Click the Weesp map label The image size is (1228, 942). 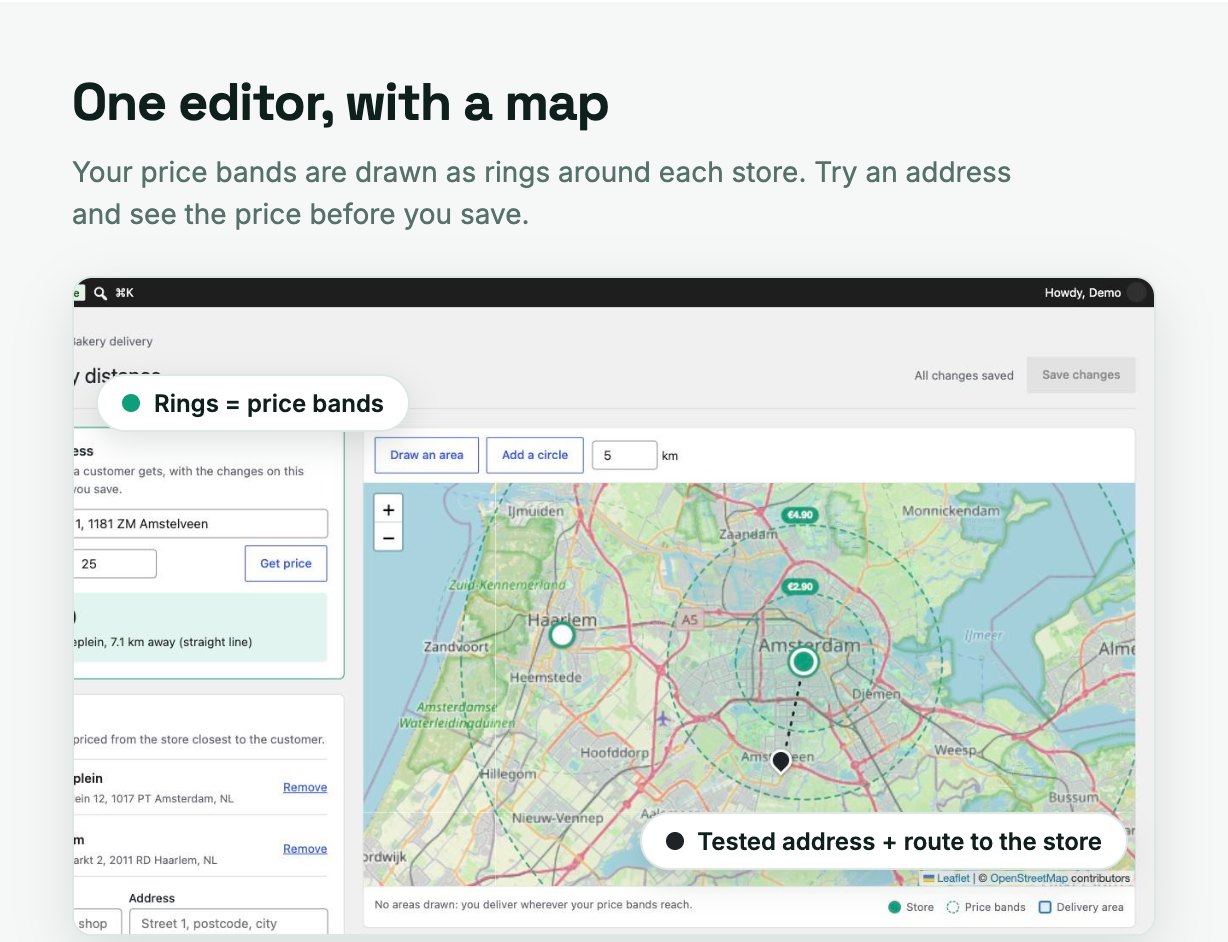[x=955, y=750]
